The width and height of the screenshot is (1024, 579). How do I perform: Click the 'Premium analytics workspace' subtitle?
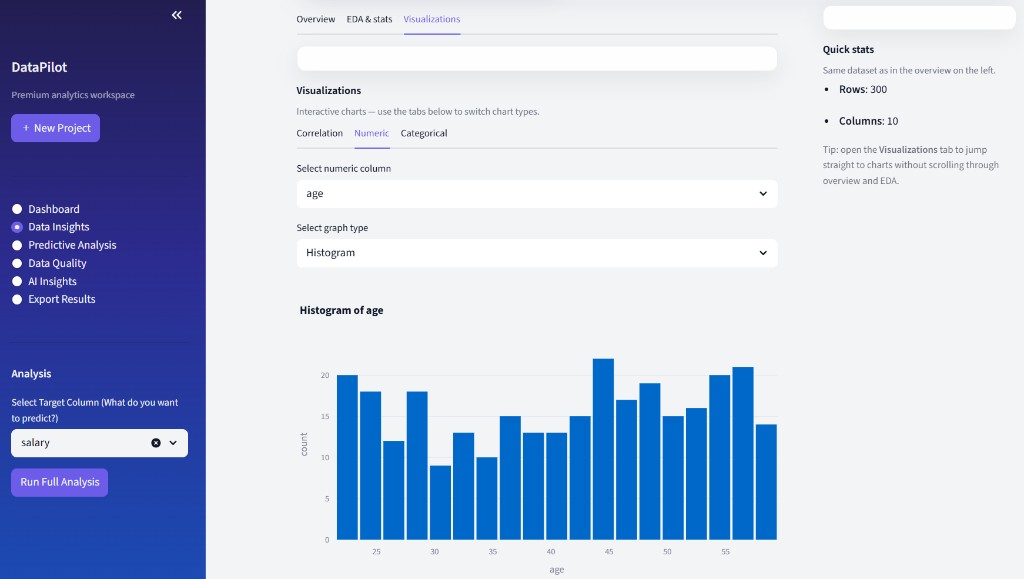(x=72, y=95)
